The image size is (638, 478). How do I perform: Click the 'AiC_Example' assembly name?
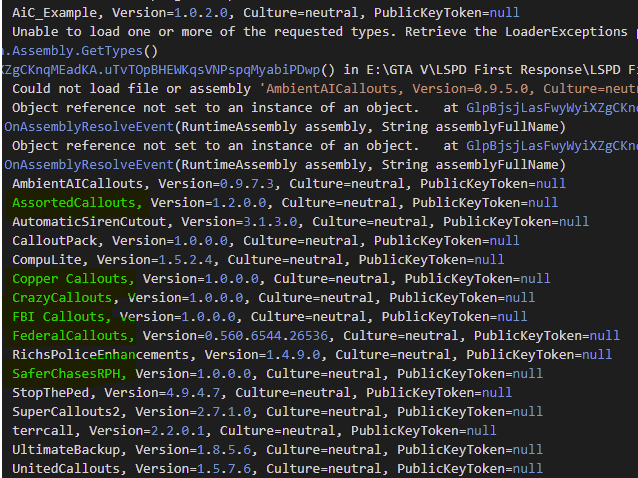(55, 13)
